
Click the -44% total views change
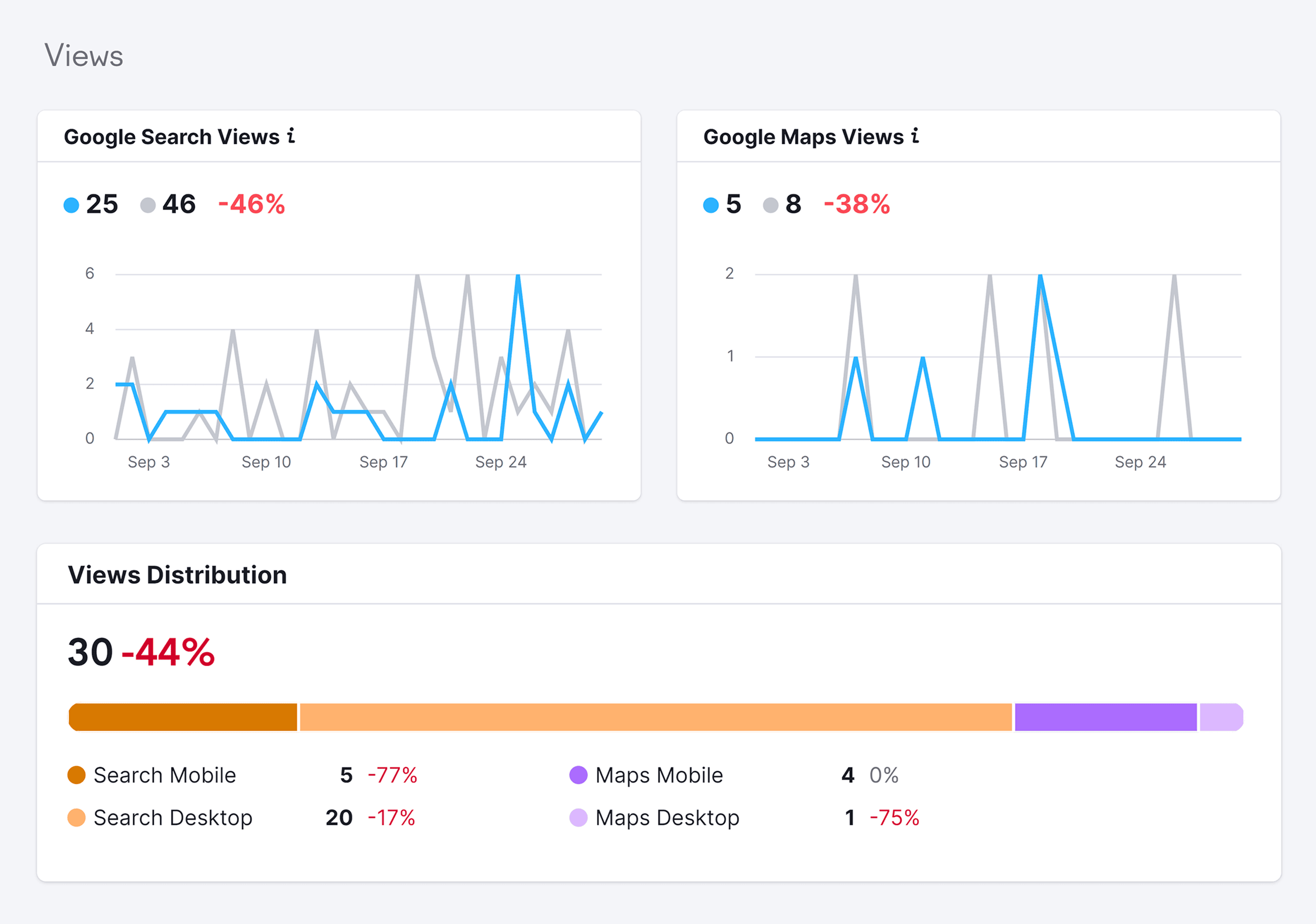pyautogui.click(x=168, y=652)
